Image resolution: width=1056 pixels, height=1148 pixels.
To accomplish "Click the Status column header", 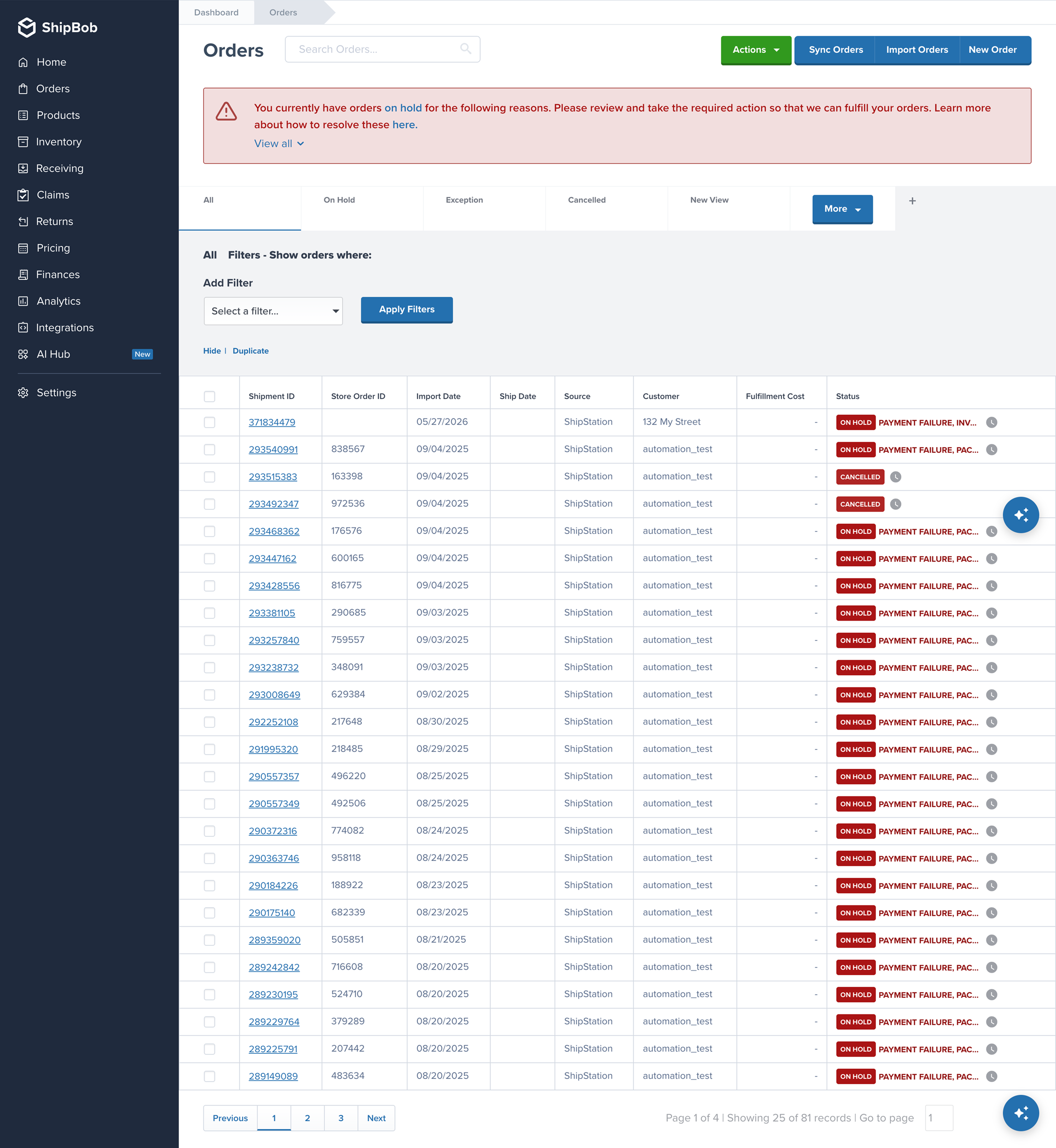I will click(848, 396).
